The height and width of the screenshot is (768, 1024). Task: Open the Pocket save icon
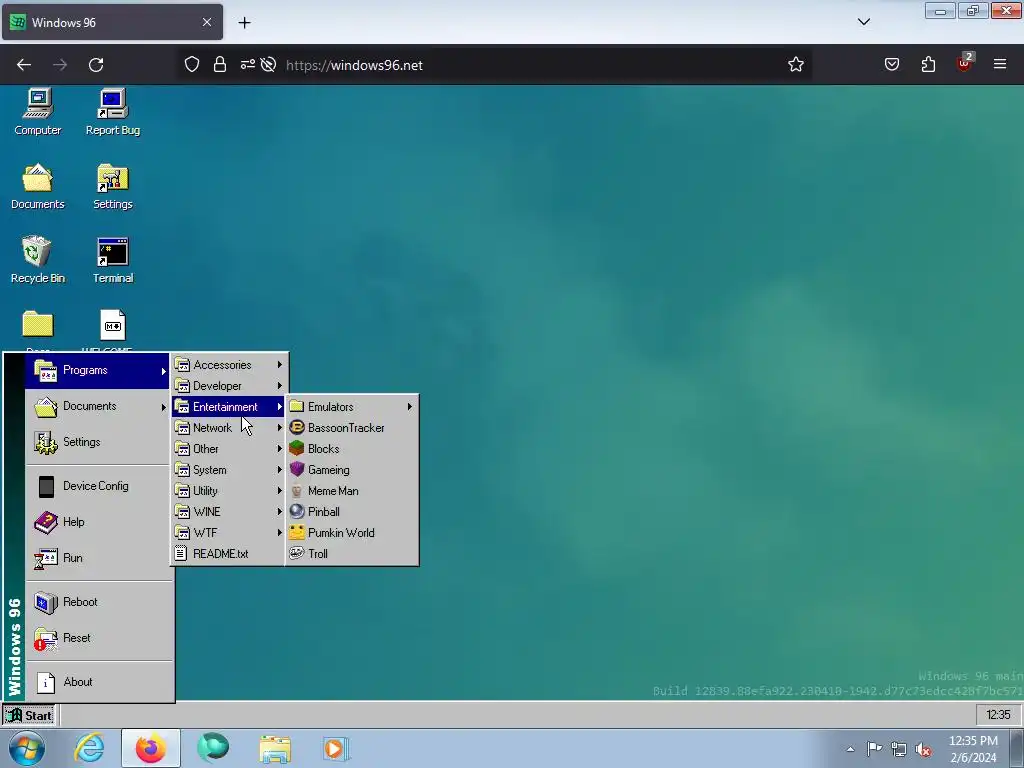[x=891, y=65]
